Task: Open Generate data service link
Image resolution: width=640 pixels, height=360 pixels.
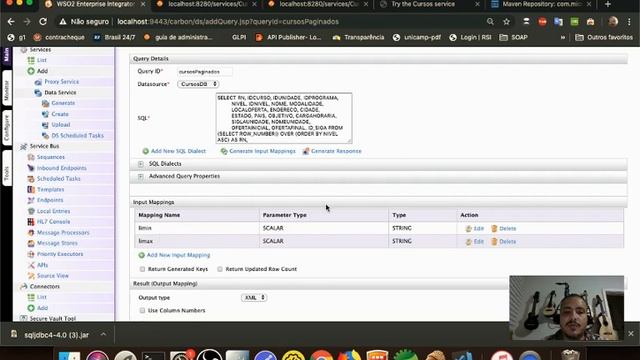Action: coord(63,103)
